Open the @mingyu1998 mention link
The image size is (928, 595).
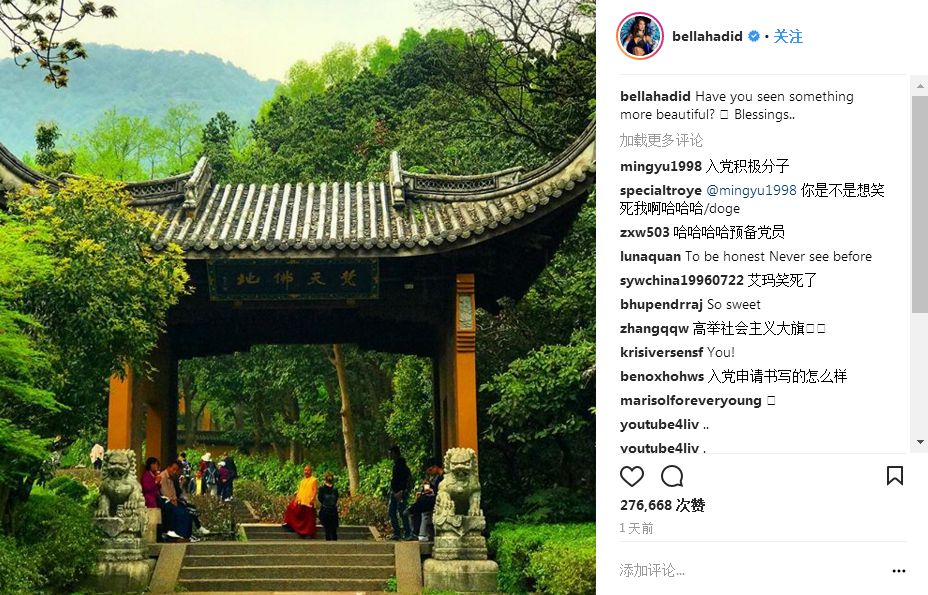pyautogui.click(x=751, y=190)
